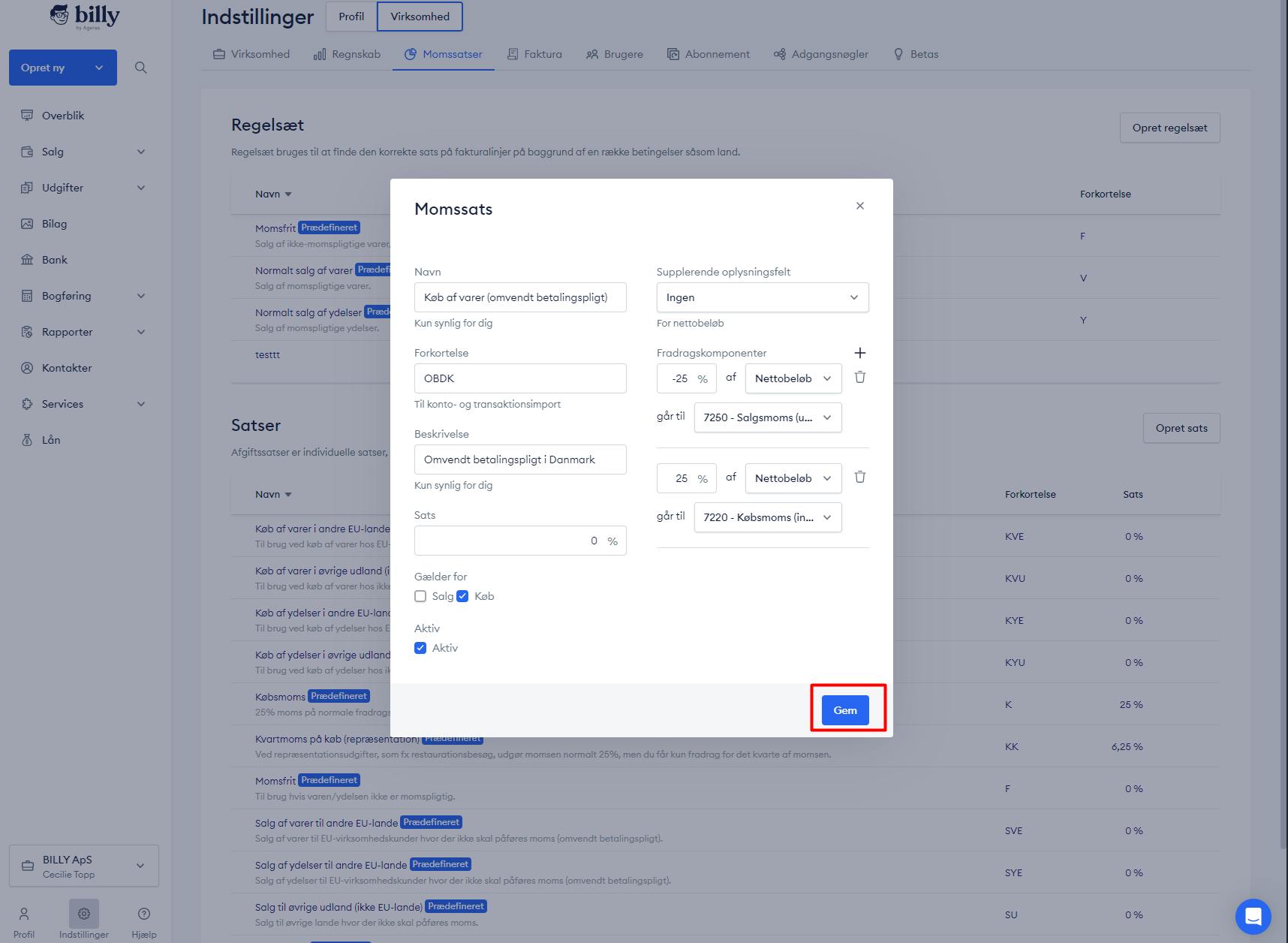Click the Forkortelse input containing OBDK
Screen dimensions: 1288x943
coord(520,378)
